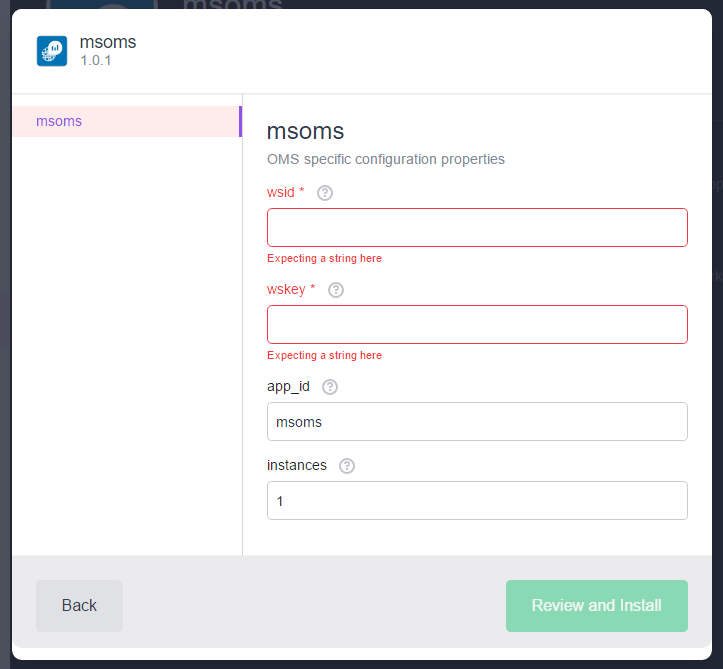The image size is (723, 669).
Task: Click the msoms package icon in header
Action: point(52,51)
